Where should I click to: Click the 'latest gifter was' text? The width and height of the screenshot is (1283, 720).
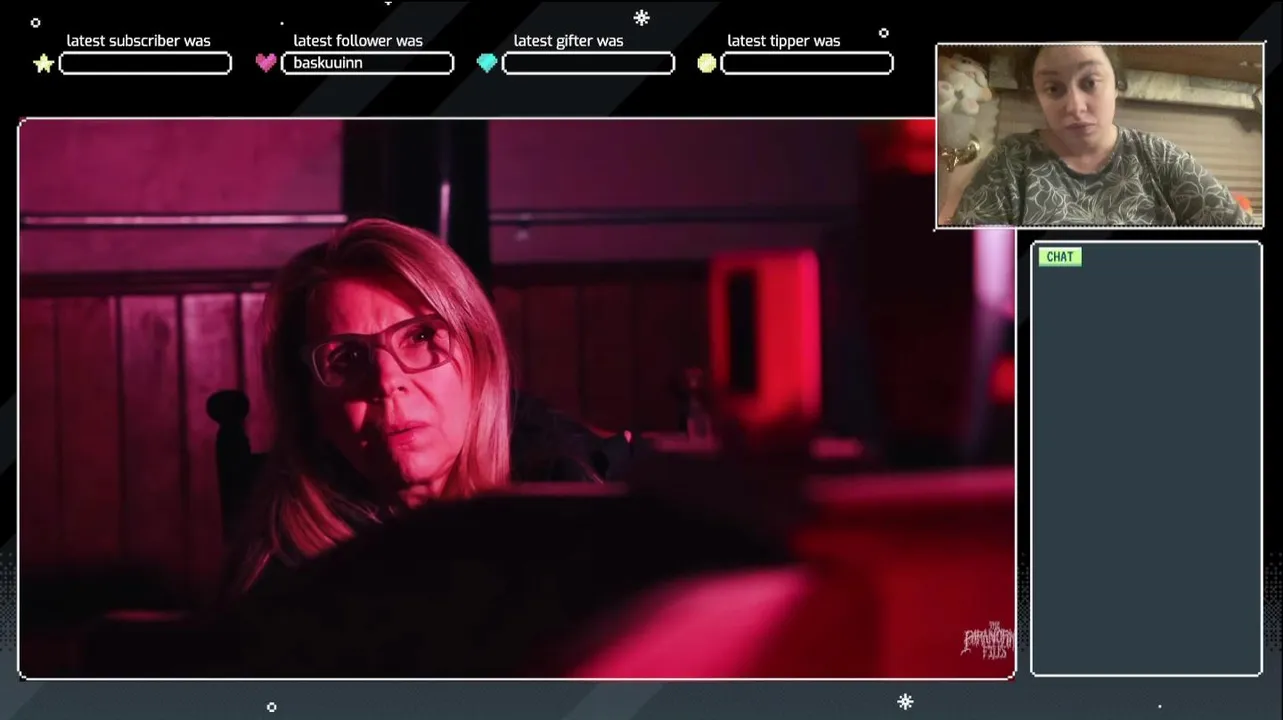(x=568, y=41)
